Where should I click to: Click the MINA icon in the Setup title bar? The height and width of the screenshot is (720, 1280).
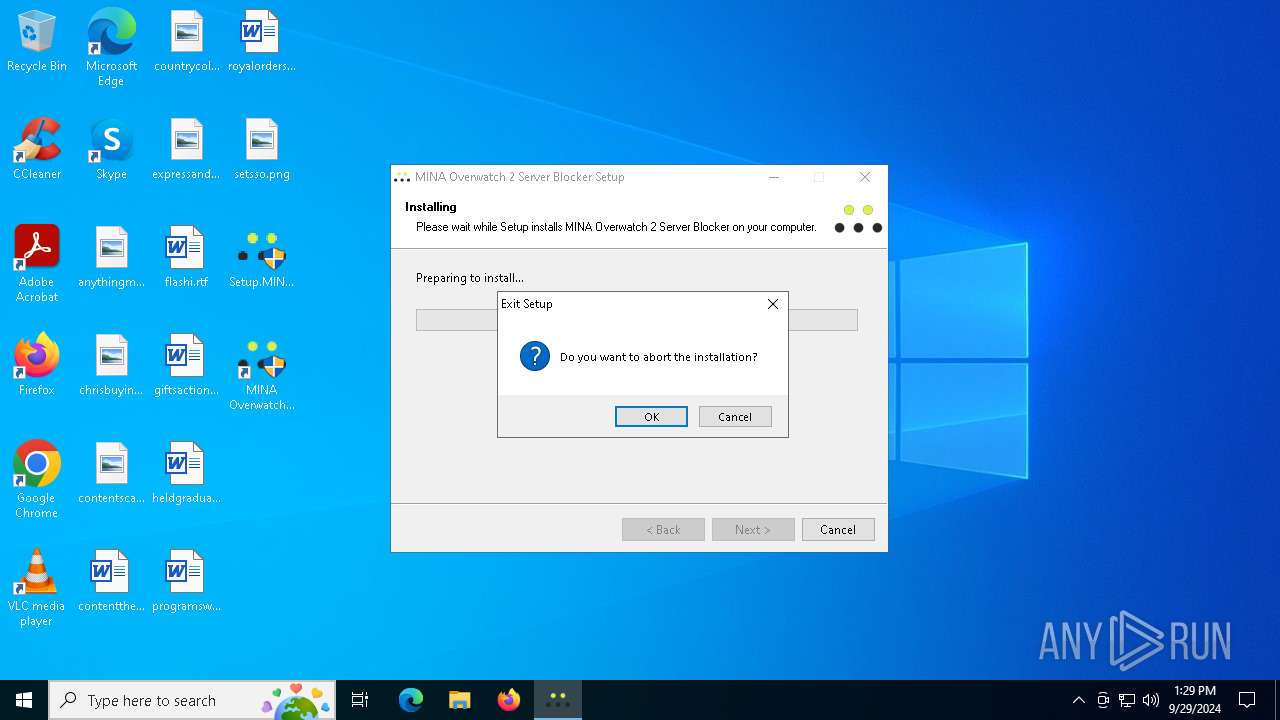pos(402,177)
